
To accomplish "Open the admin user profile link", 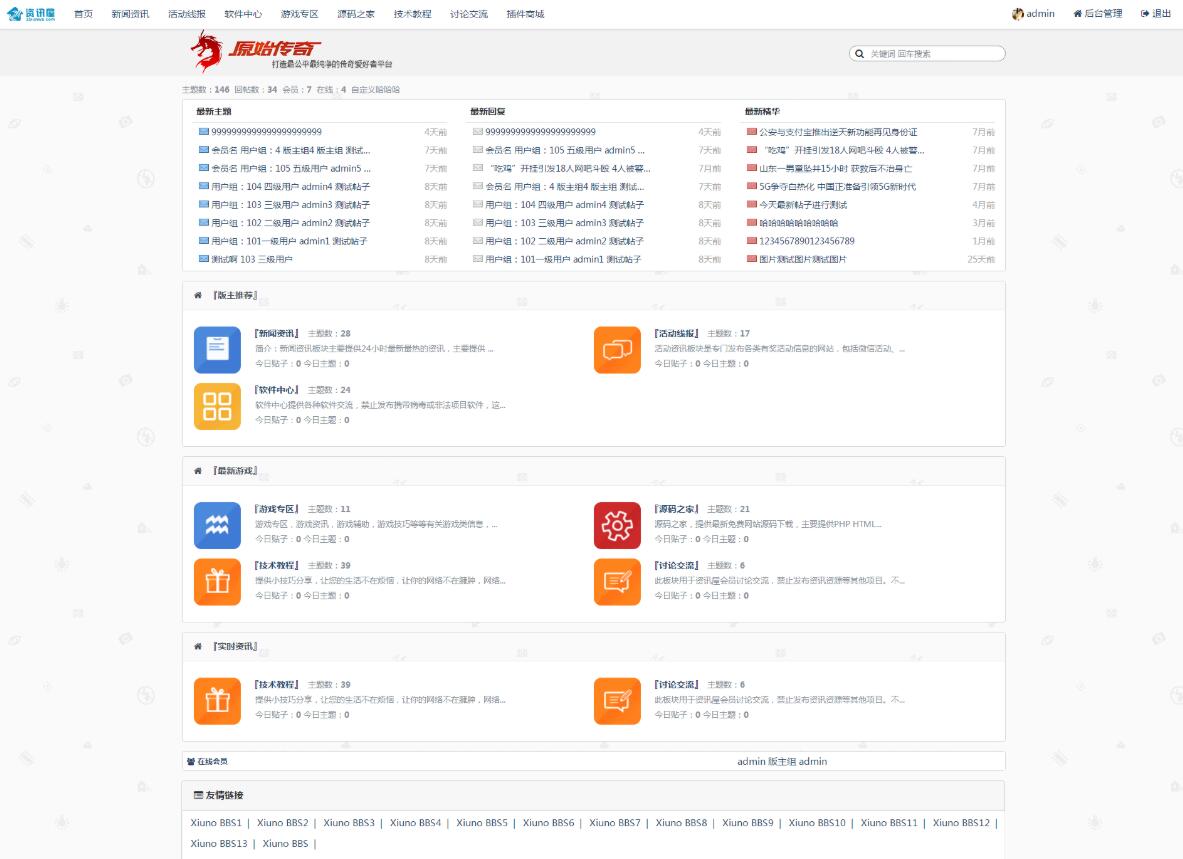I will (1034, 14).
